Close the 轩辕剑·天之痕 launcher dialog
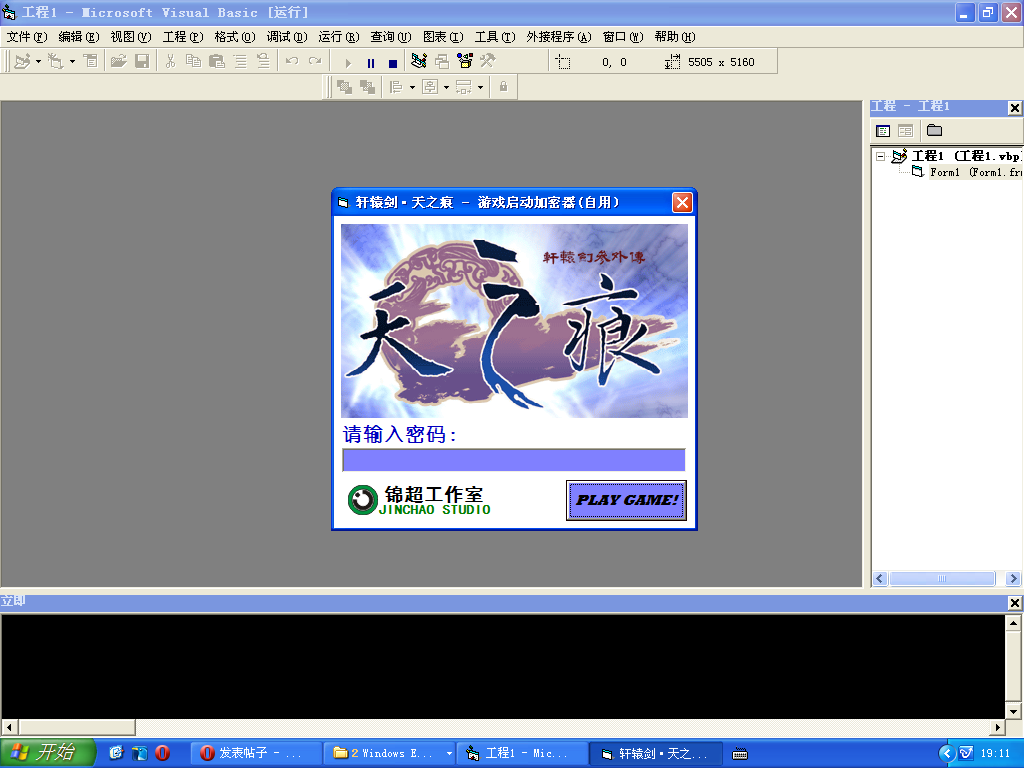This screenshot has width=1024, height=768. coord(682,202)
